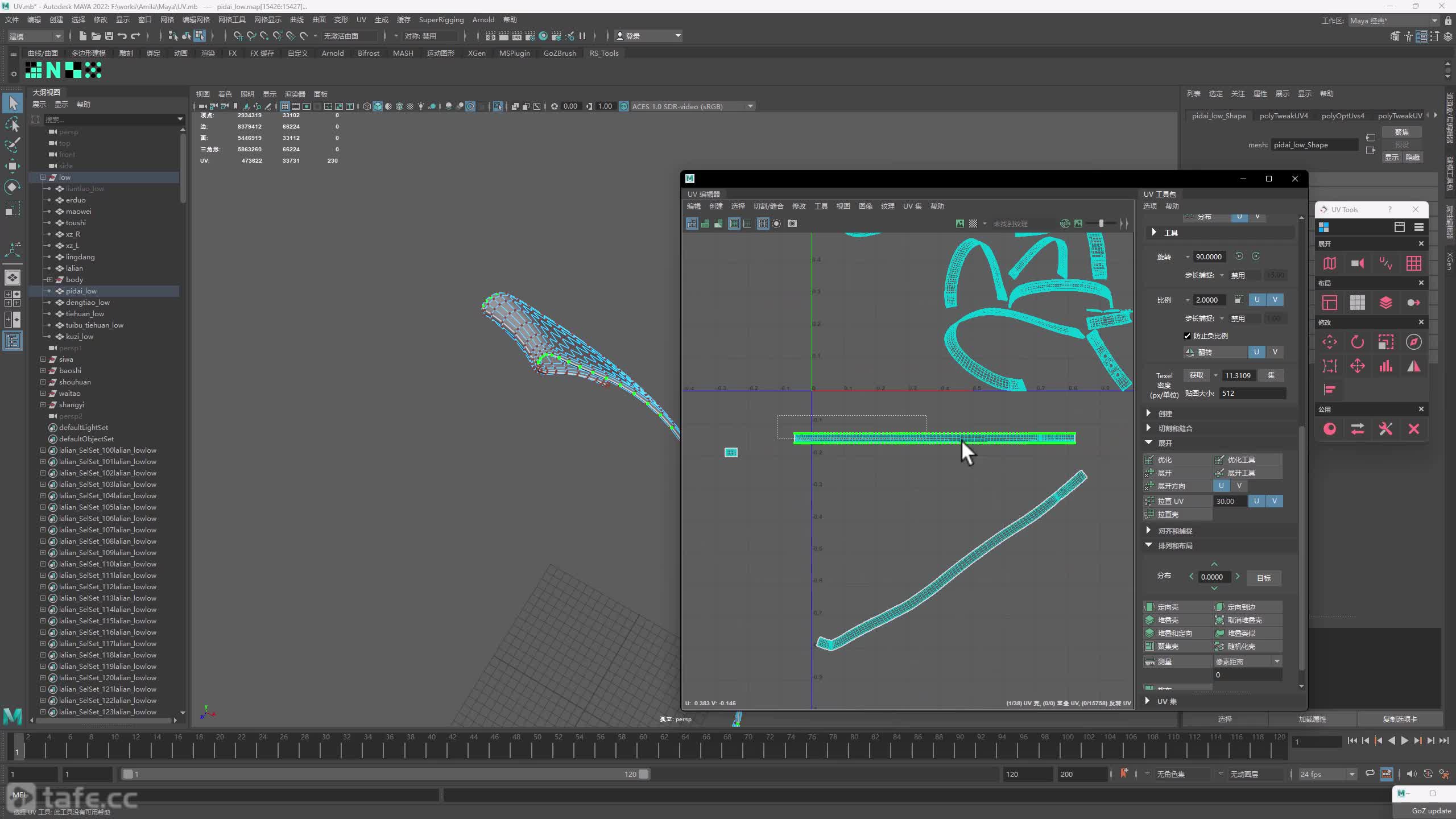Click the play forward button
The height and width of the screenshot is (819, 1456).
tap(1404, 741)
